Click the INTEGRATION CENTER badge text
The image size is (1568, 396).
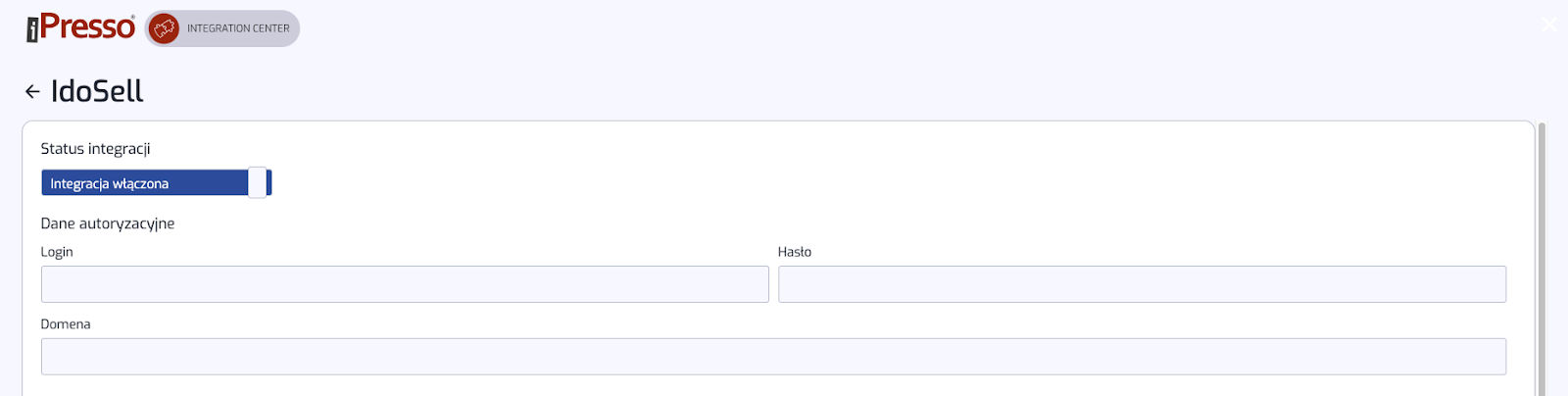point(238,28)
